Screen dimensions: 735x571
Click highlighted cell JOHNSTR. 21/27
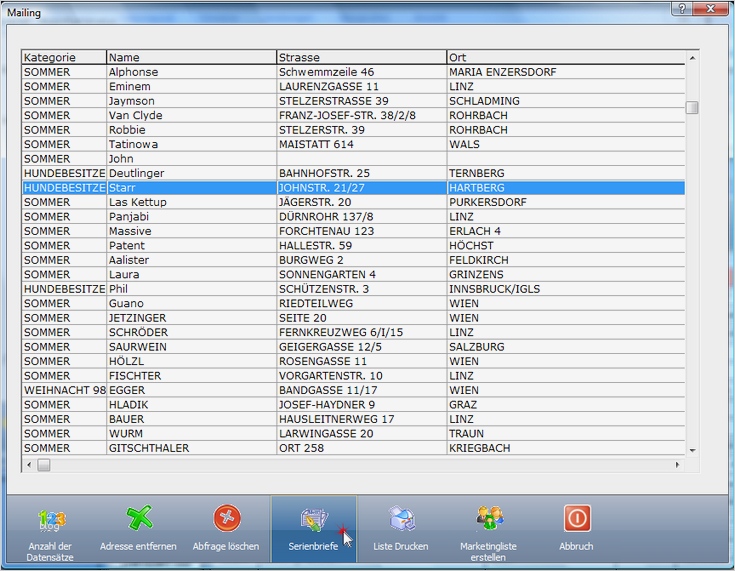click(362, 188)
